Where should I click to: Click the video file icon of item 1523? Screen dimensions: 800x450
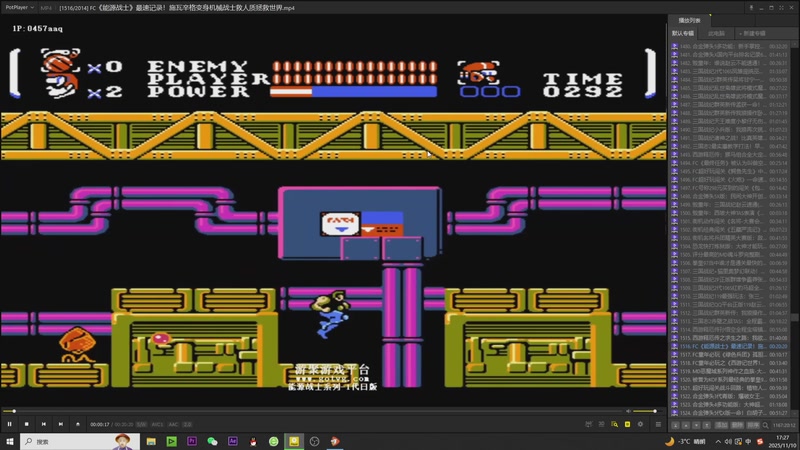674,404
